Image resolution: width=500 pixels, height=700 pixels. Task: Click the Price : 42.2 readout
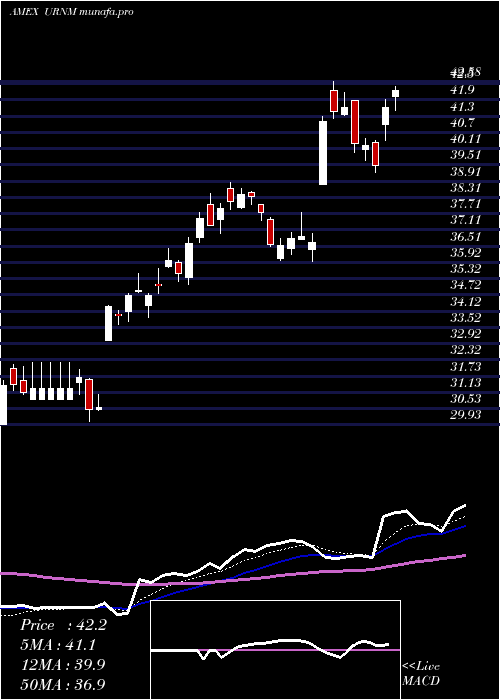point(63,625)
